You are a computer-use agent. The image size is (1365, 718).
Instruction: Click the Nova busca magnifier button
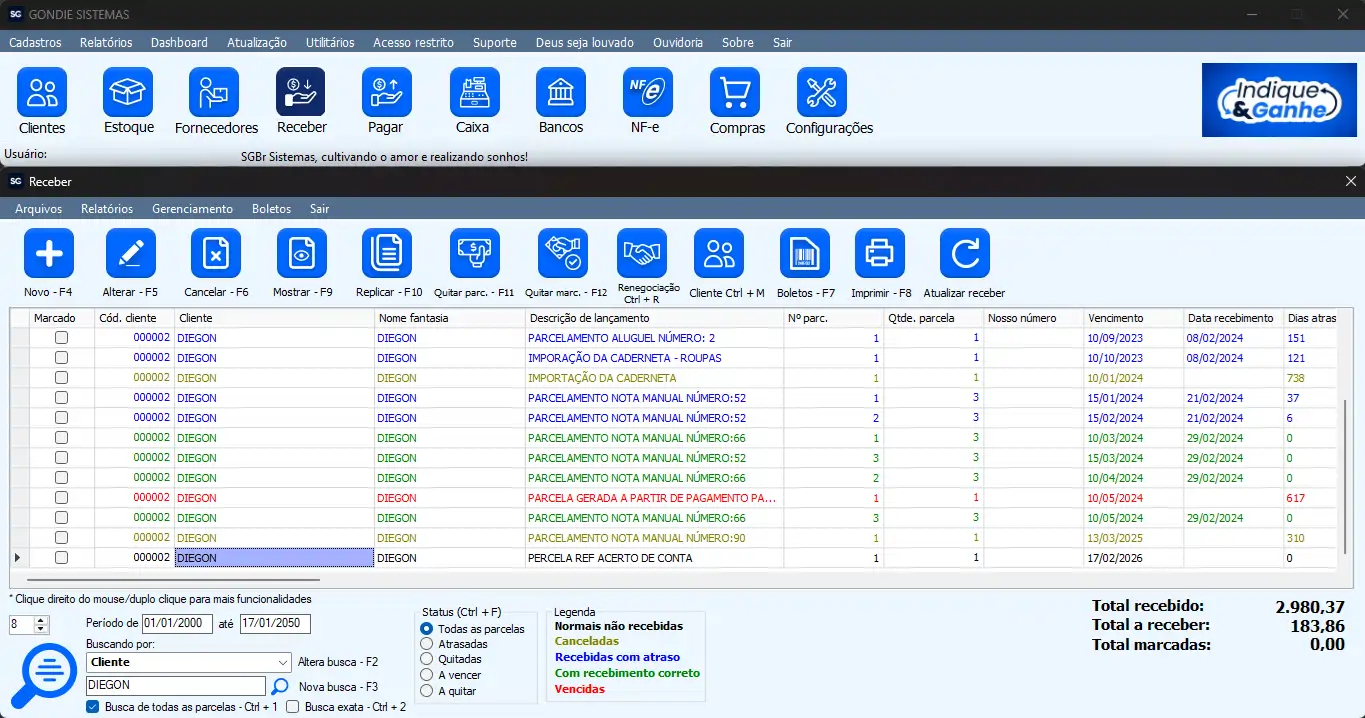tap(280, 686)
